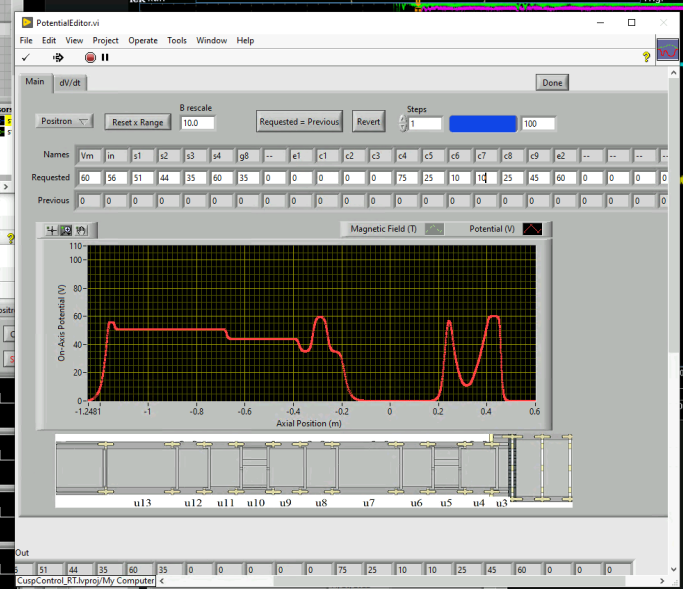The height and width of the screenshot is (589, 683).
Task: Click the B rescale input field
Action: coord(197,123)
